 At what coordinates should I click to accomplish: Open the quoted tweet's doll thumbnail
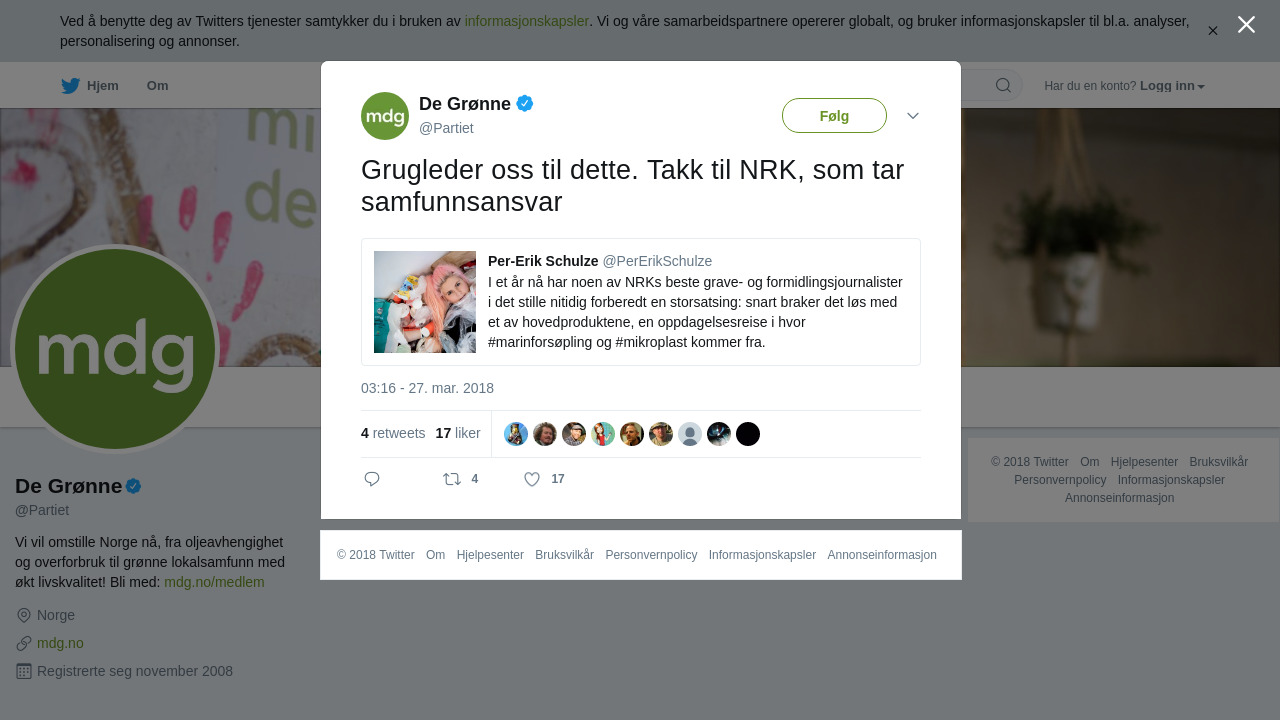425,302
